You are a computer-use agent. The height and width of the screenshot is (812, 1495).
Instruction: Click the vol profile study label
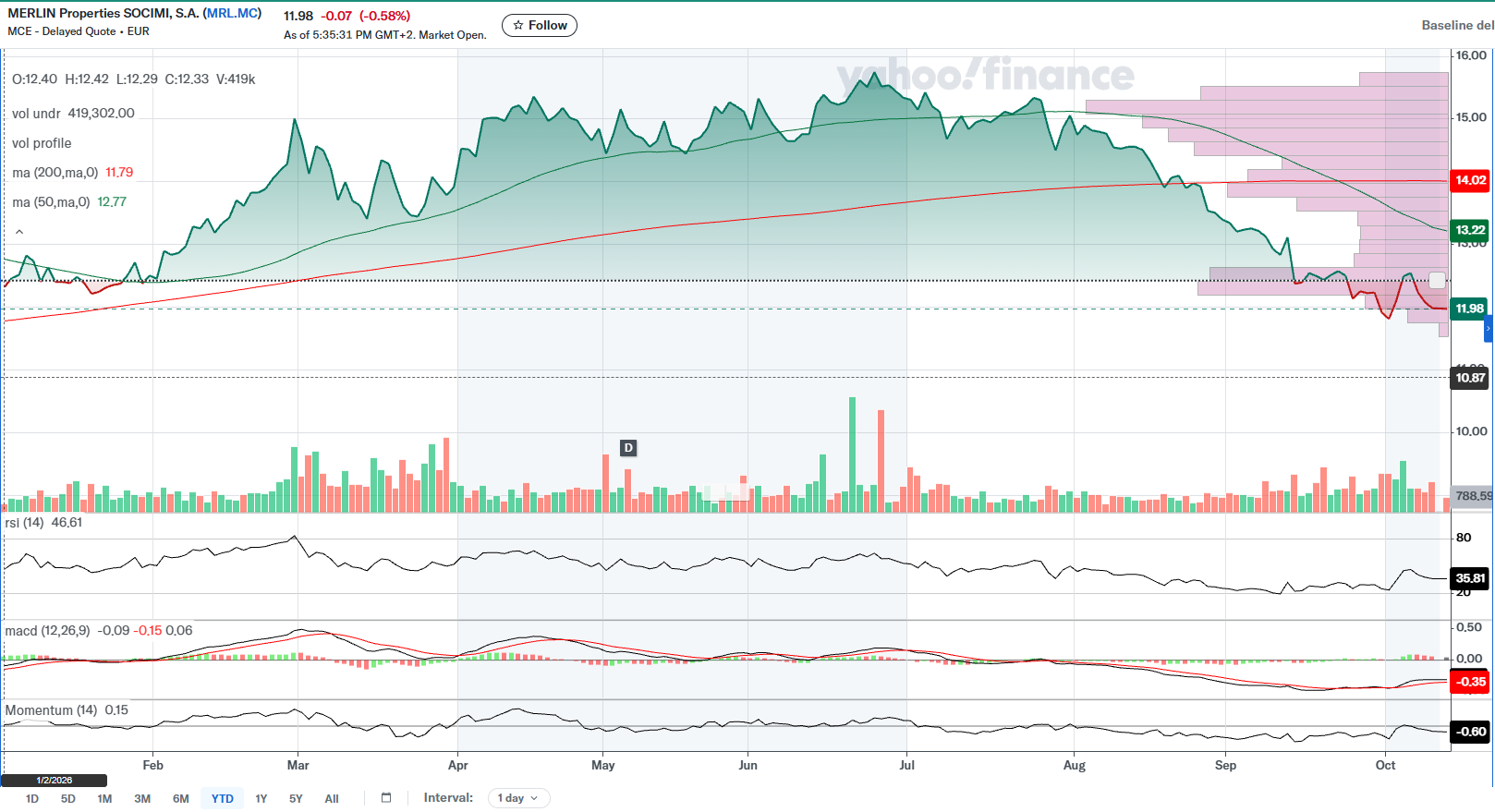(42, 143)
